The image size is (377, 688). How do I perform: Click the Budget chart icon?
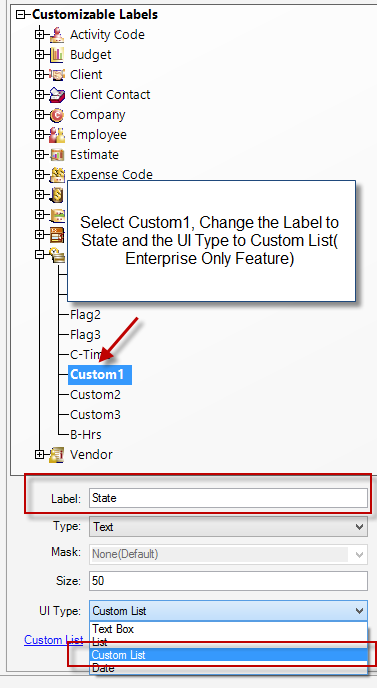click(x=57, y=54)
